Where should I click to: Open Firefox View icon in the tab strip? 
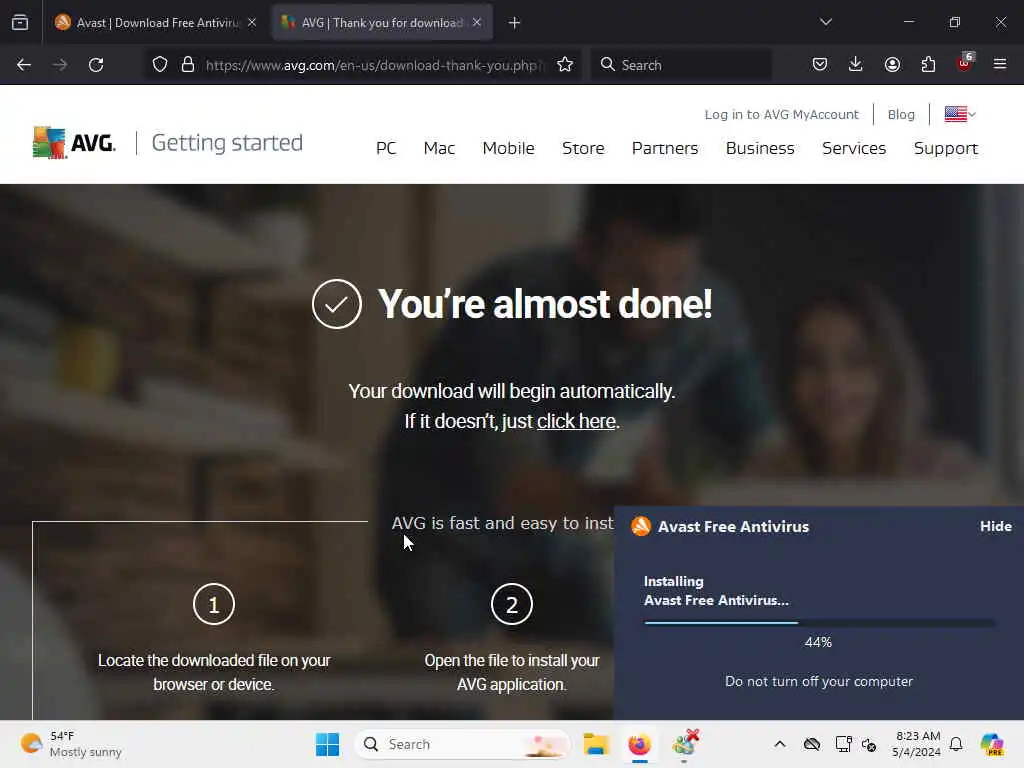[20, 22]
